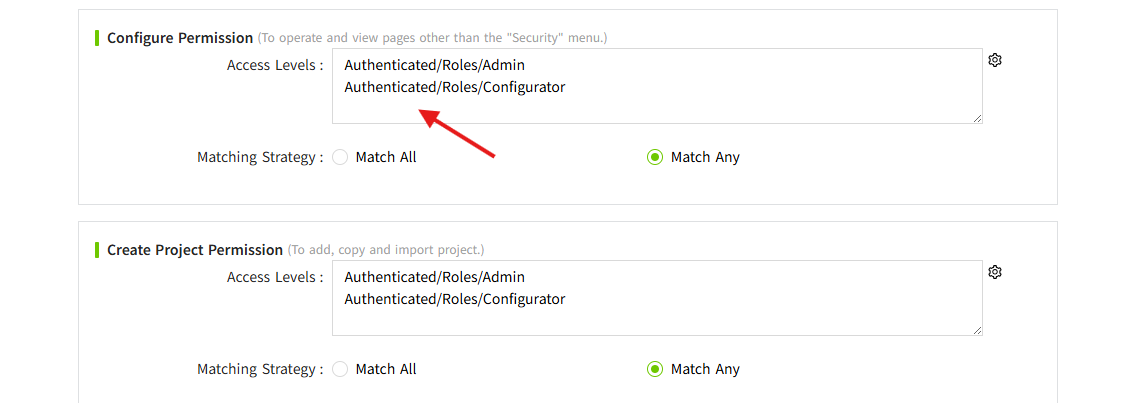Click the Access Levels label under Create Project Permission
Screen dimensions: 1143x403
274,277
